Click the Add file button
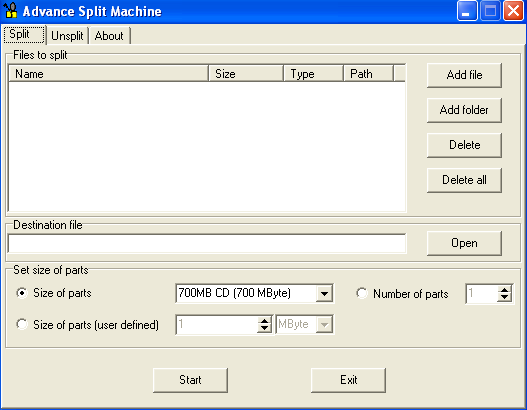Image resolution: width=527 pixels, height=410 pixels. 464,75
